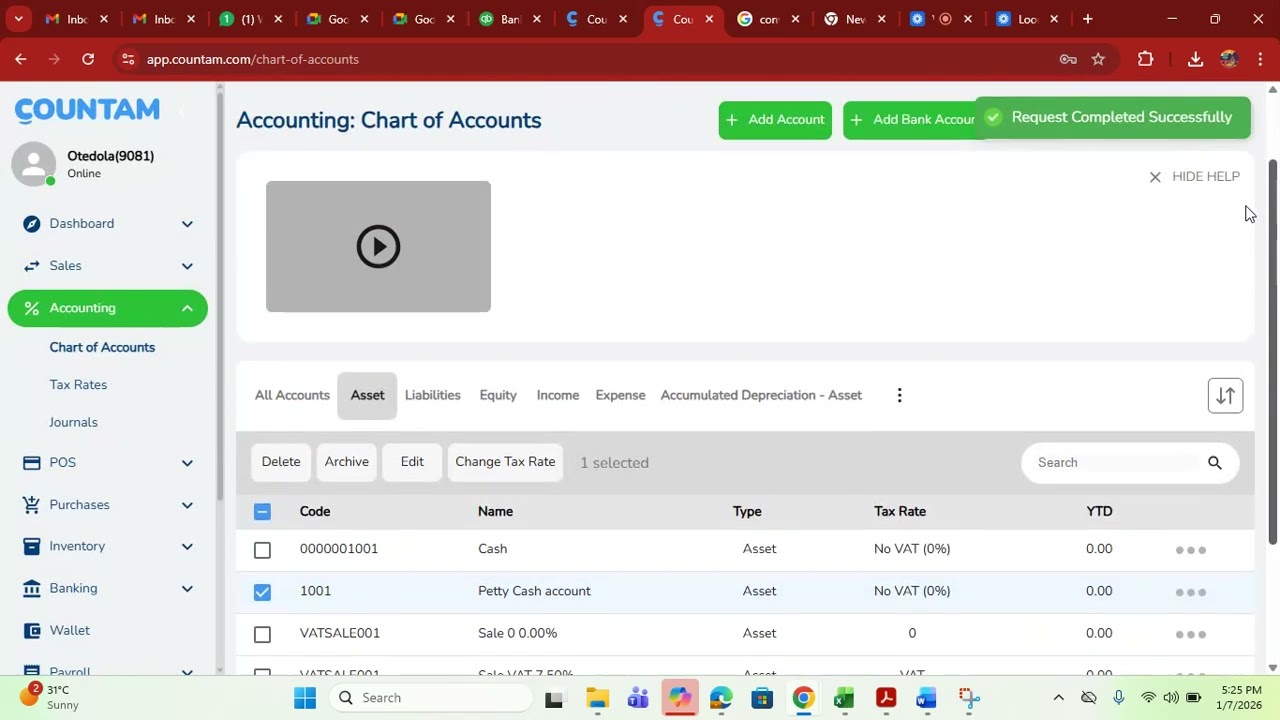Image resolution: width=1280 pixels, height=720 pixels.
Task: Open the Otedola user avatar
Action: [34, 164]
